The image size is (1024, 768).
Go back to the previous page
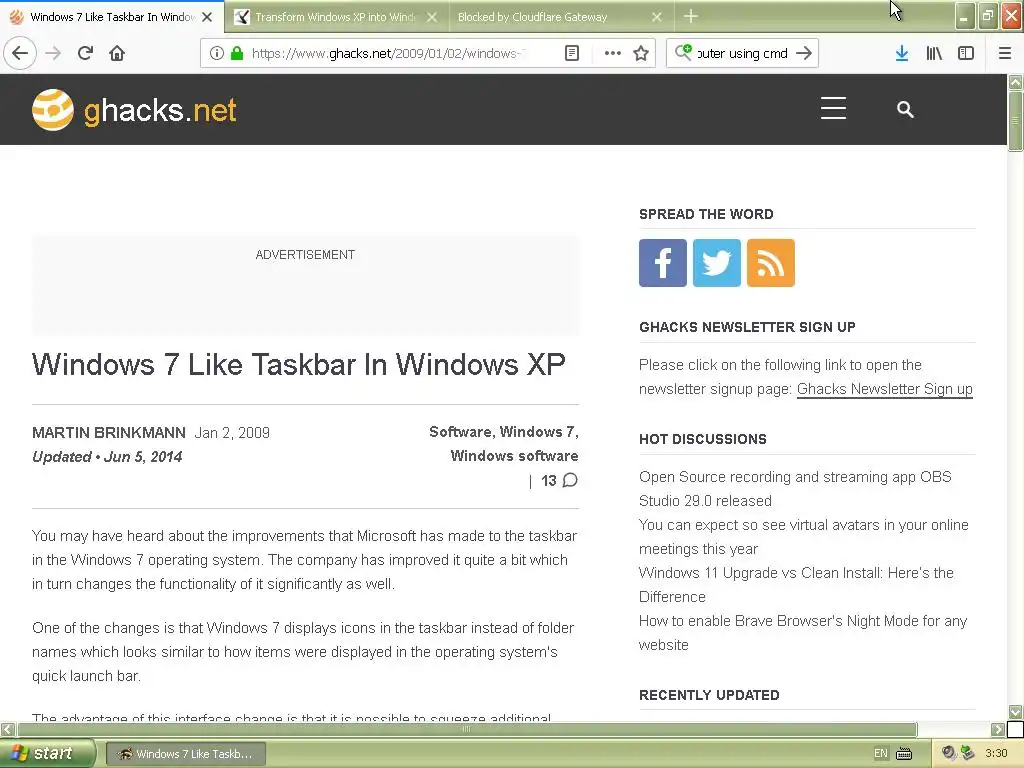coord(20,53)
